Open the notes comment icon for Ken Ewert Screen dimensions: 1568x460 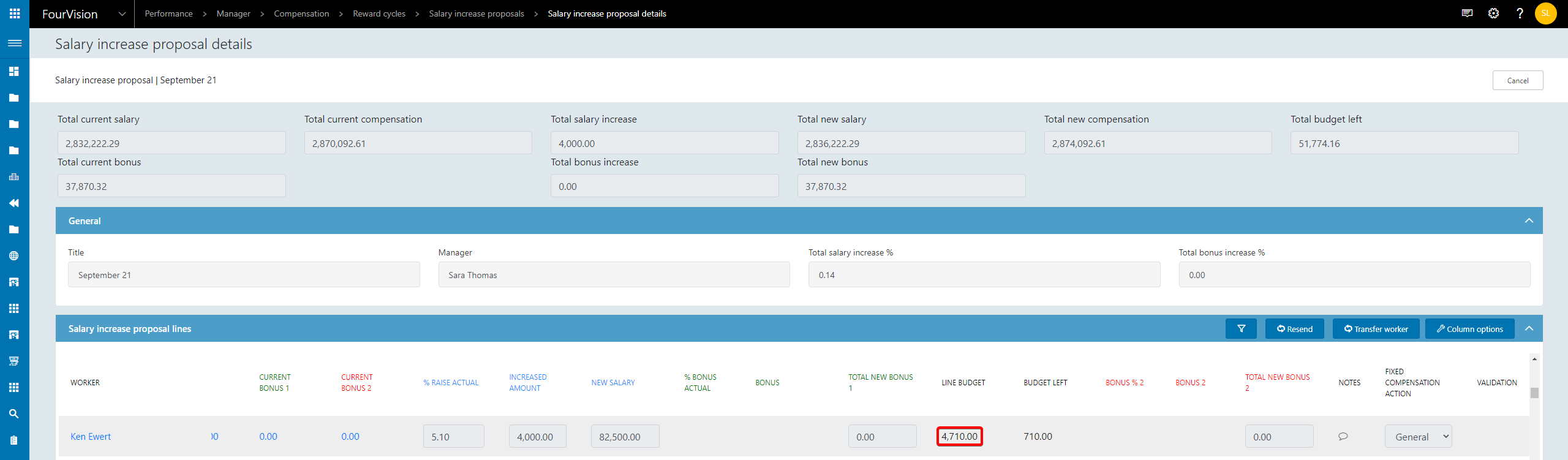coord(1343,437)
